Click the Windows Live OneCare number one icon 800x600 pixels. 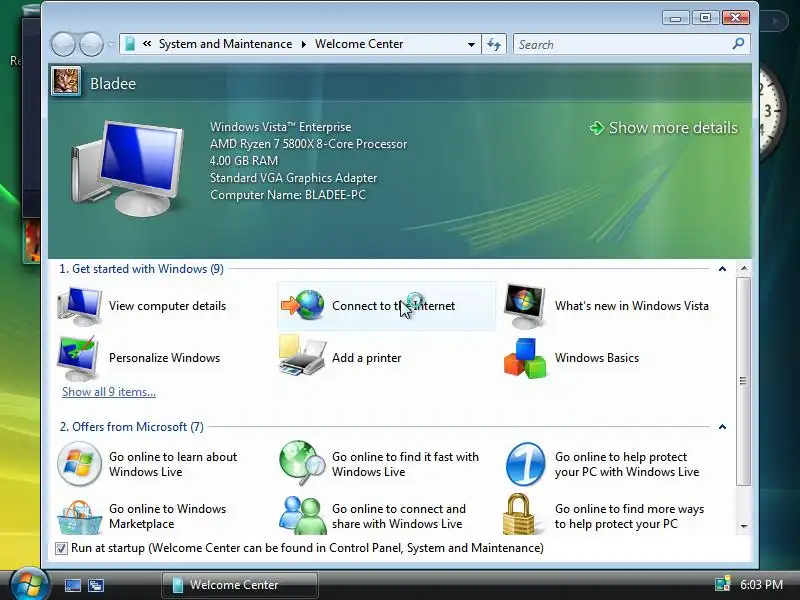[526, 464]
